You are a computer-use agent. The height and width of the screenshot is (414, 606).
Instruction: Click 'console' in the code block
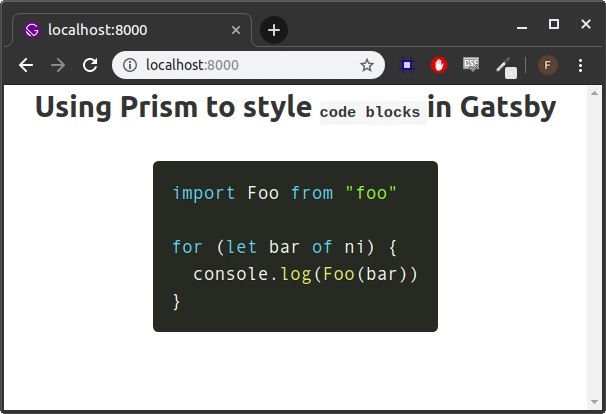pos(231,274)
